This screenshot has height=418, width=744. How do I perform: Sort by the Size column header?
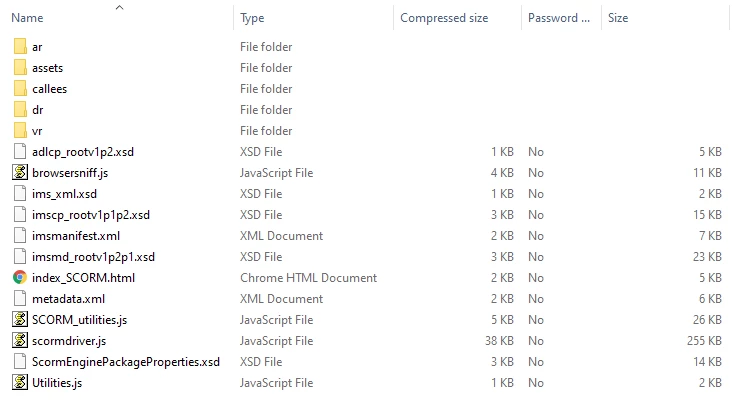[618, 18]
